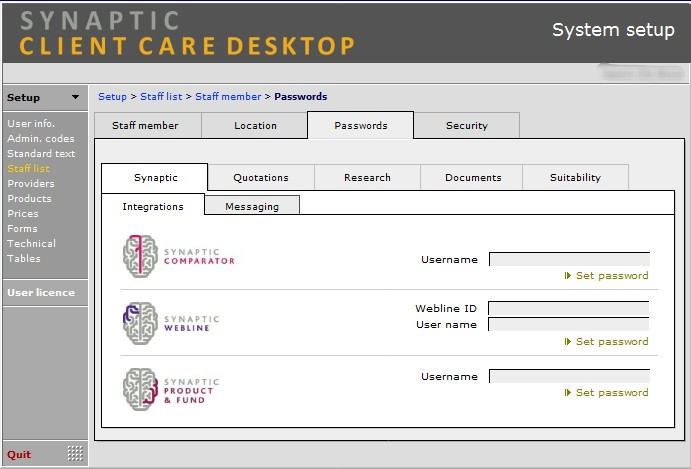The height and width of the screenshot is (469, 691).
Task: Select Staff list in the sidebar
Action: coord(28,168)
